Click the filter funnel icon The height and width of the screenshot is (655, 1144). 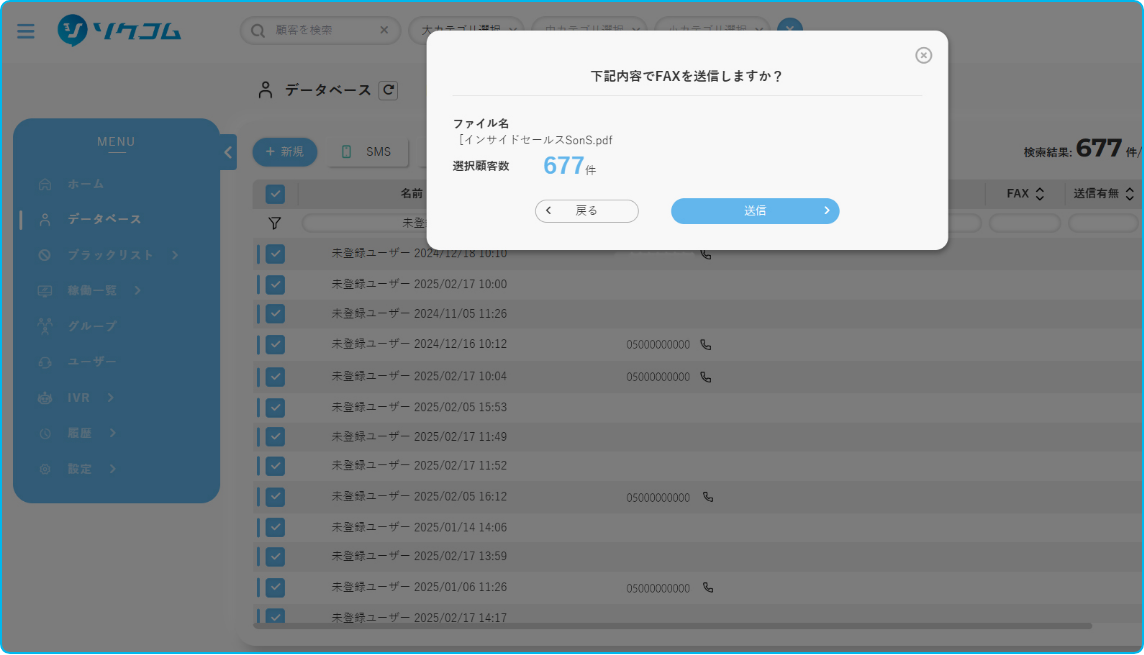275,223
